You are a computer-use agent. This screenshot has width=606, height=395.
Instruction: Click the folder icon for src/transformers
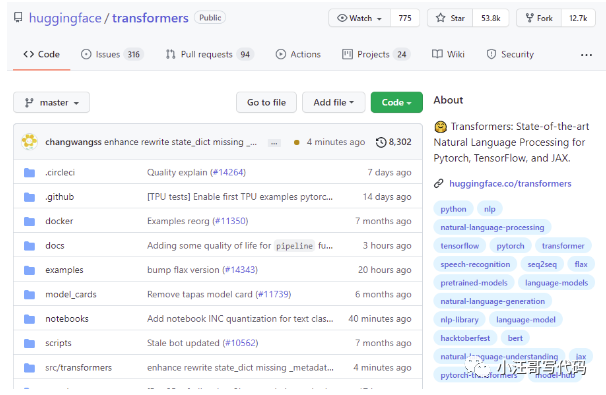(x=29, y=368)
